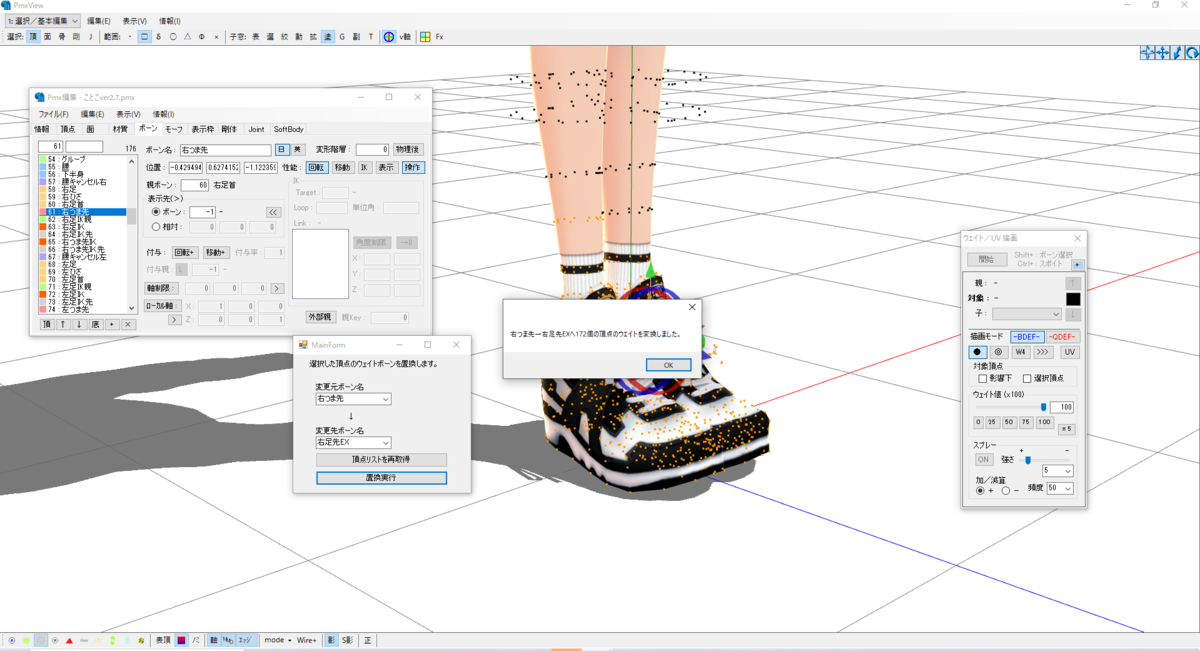Select the ring (◎) draw mode icon

998,352
